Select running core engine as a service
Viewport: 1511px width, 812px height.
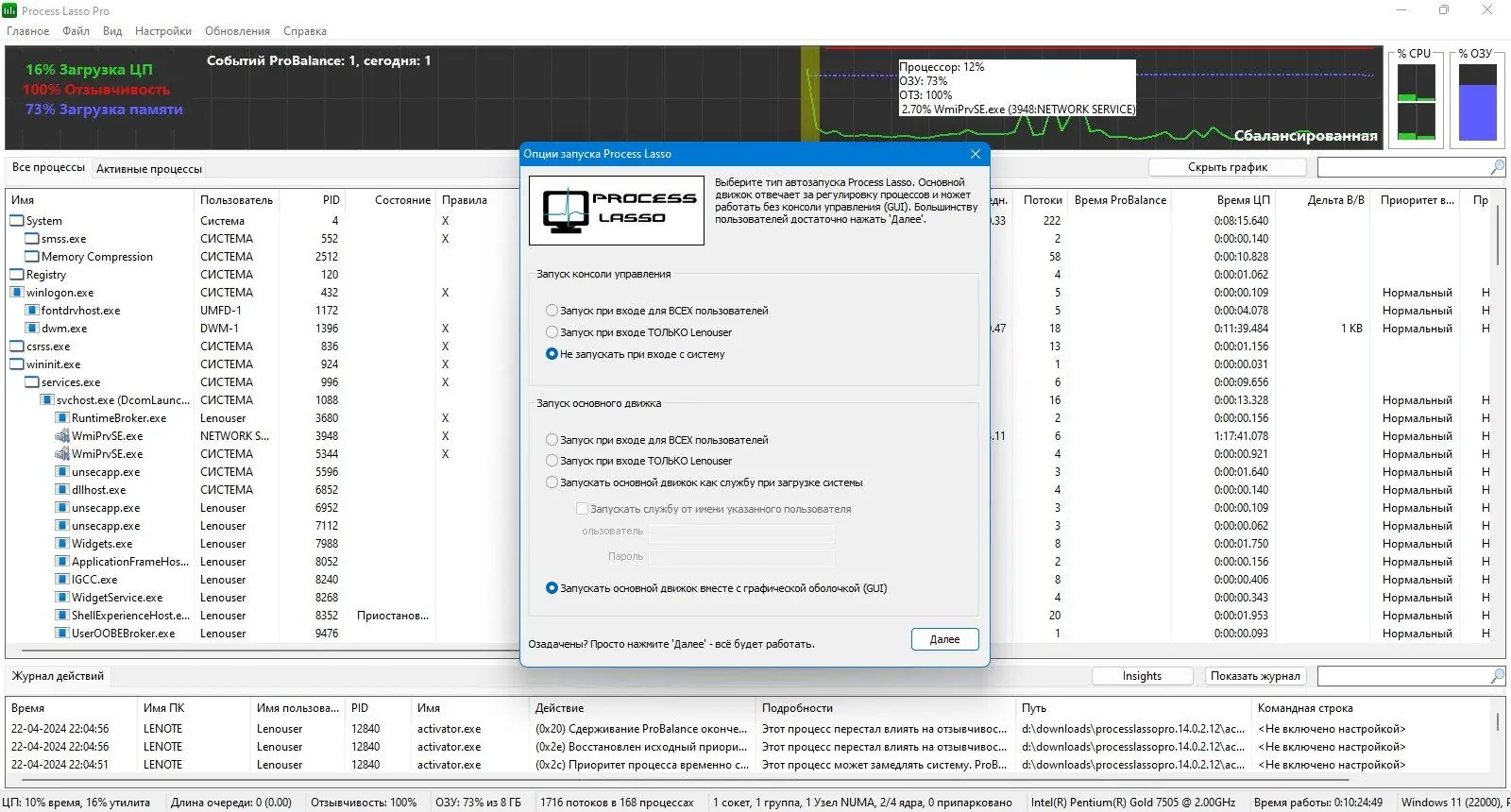552,482
